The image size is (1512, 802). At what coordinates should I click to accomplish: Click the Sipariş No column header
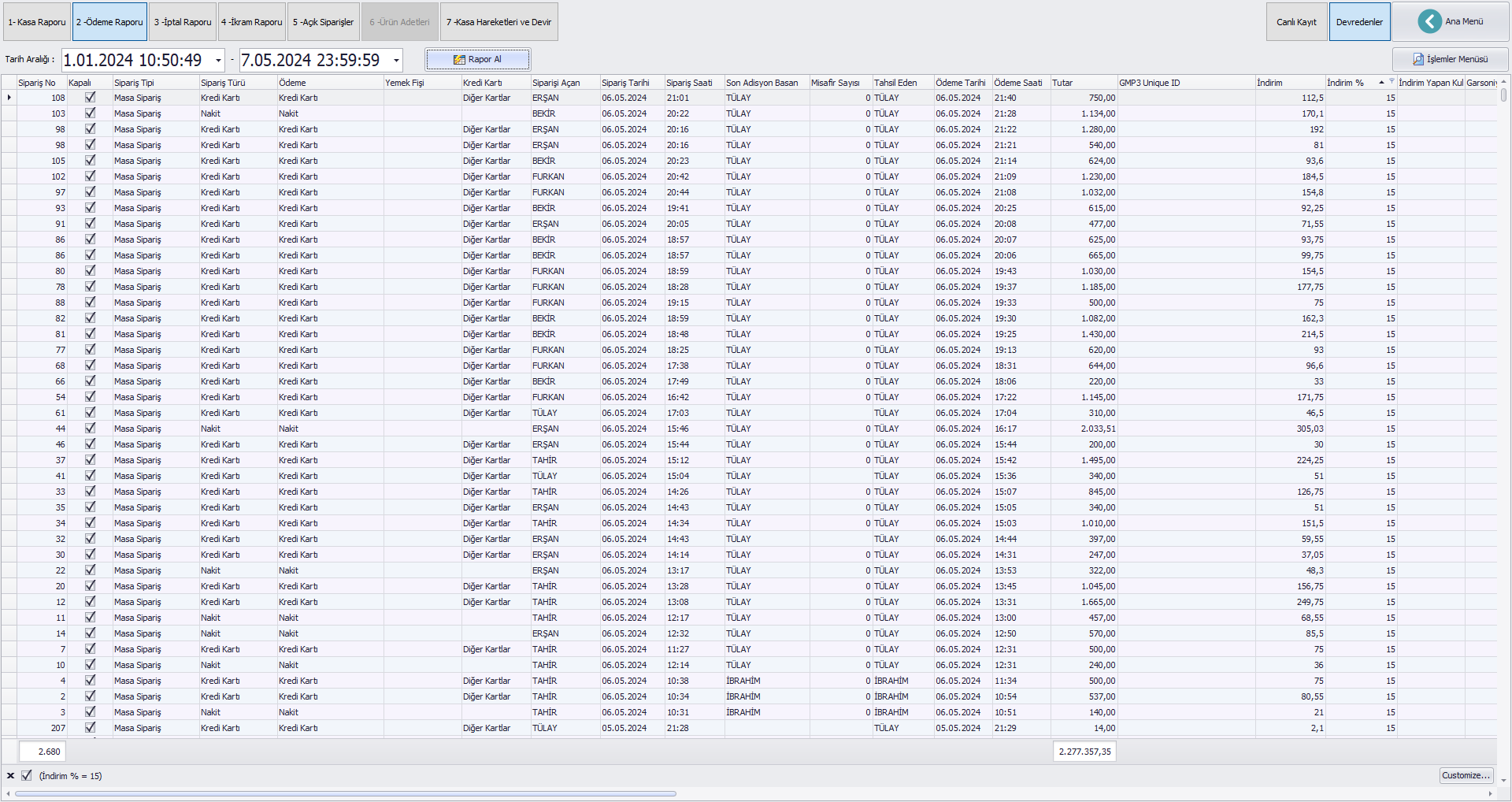click(x=41, y=83)
